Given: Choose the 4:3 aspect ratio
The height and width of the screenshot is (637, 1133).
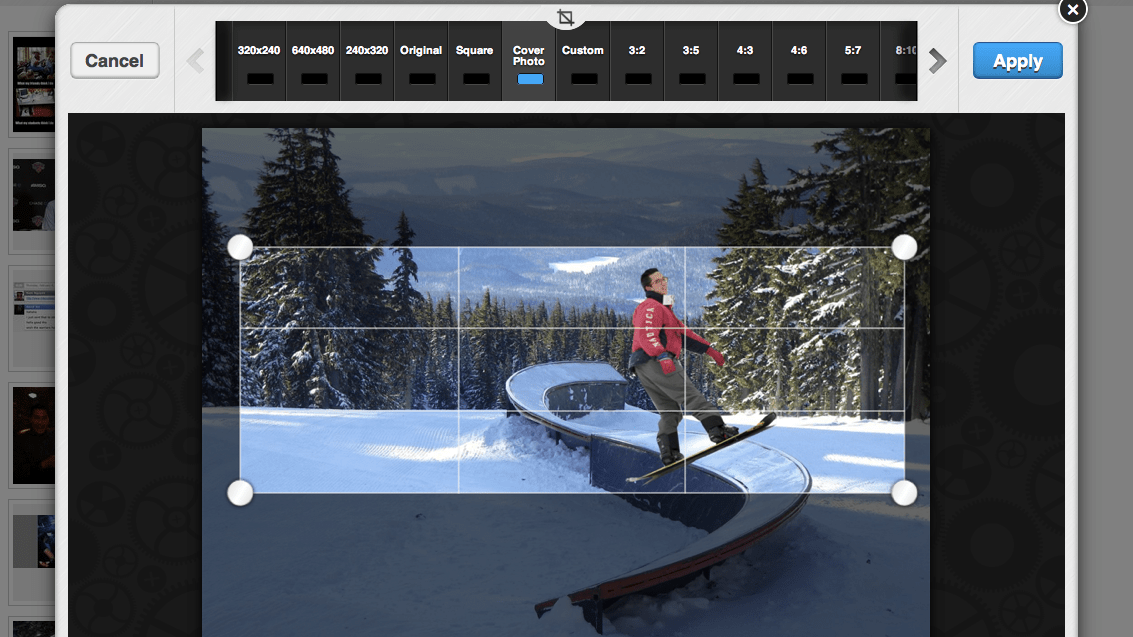Looking at the screenshot, I should pyautogui.click(x=745, y=62).
